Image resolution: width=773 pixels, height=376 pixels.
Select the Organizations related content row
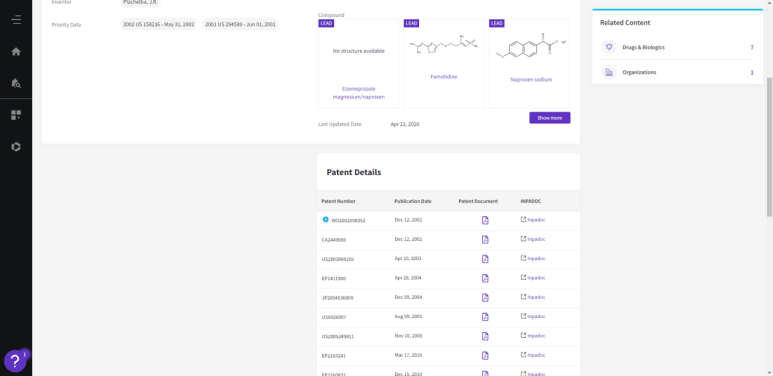tap(677, 72)
